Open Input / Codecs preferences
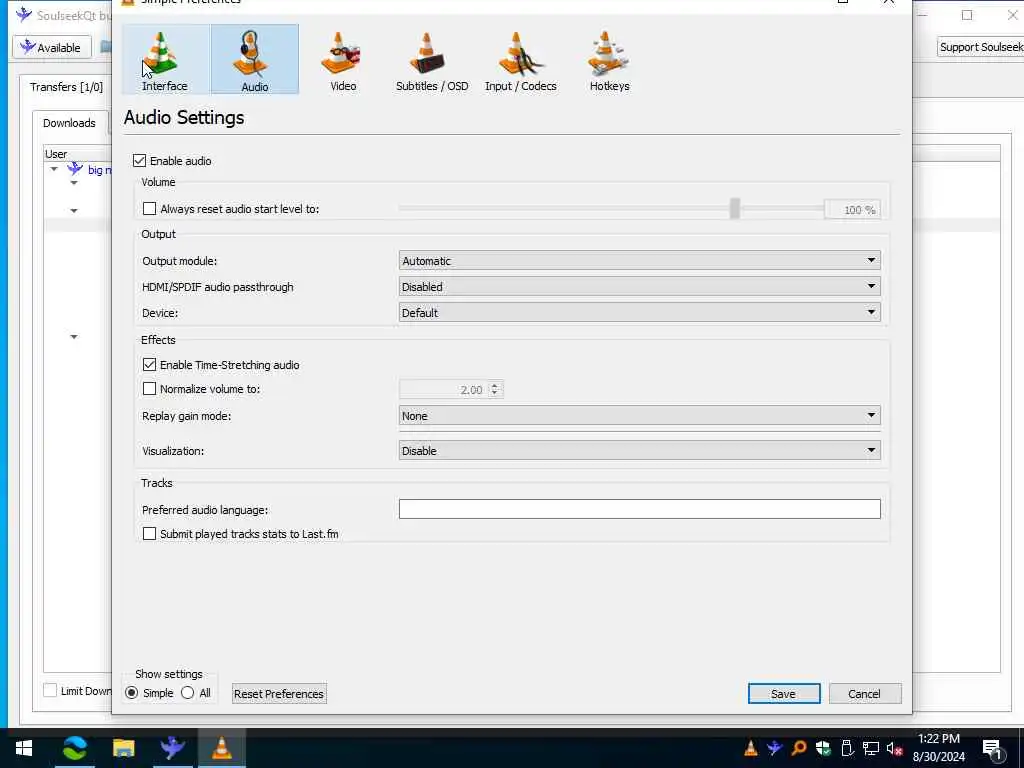The height and width of the screenshot is (768, 1024). (520, 59)
